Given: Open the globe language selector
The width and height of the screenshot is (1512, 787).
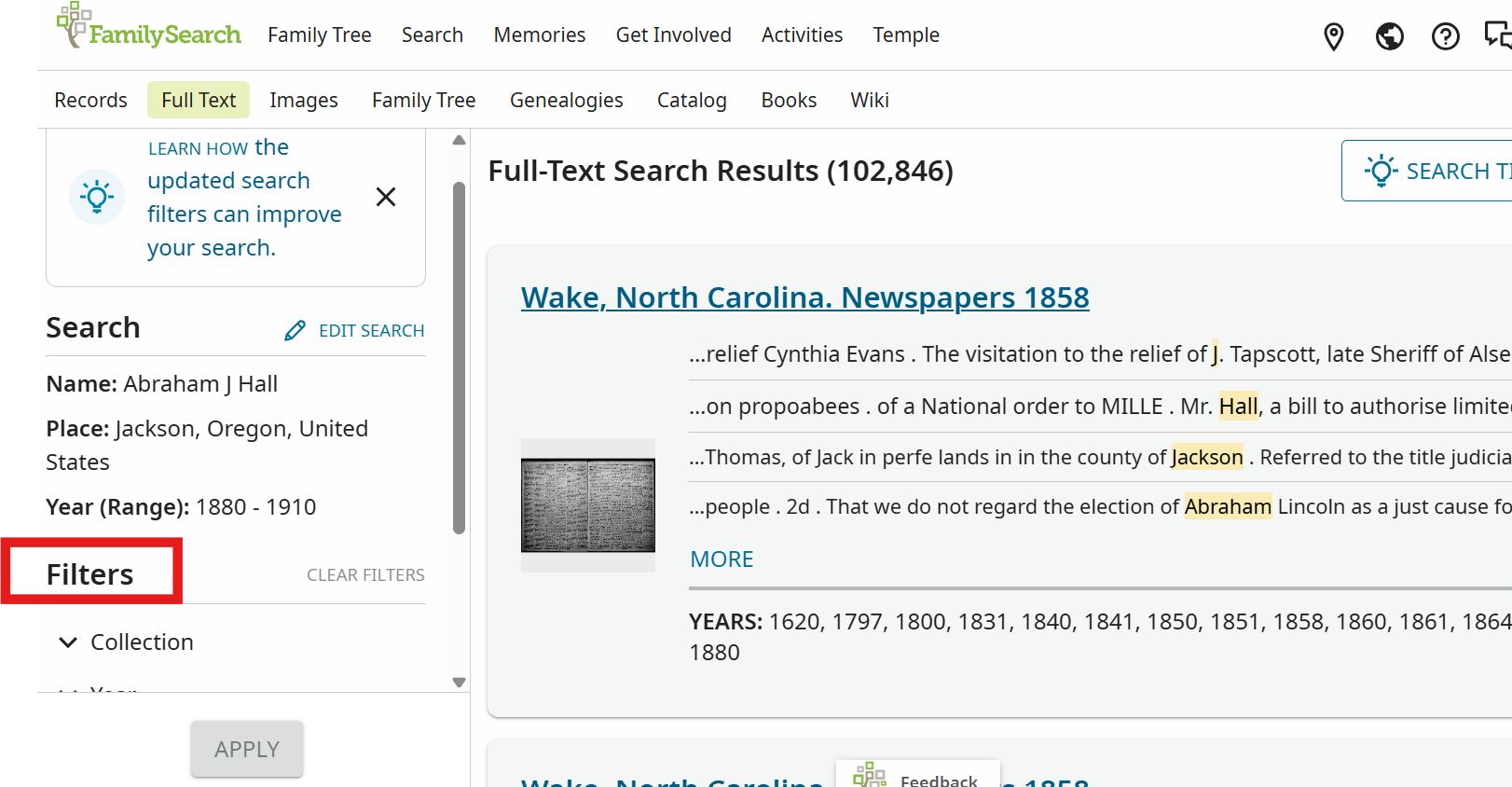Looking at the screenshot, I should [x=1390, y=36].
